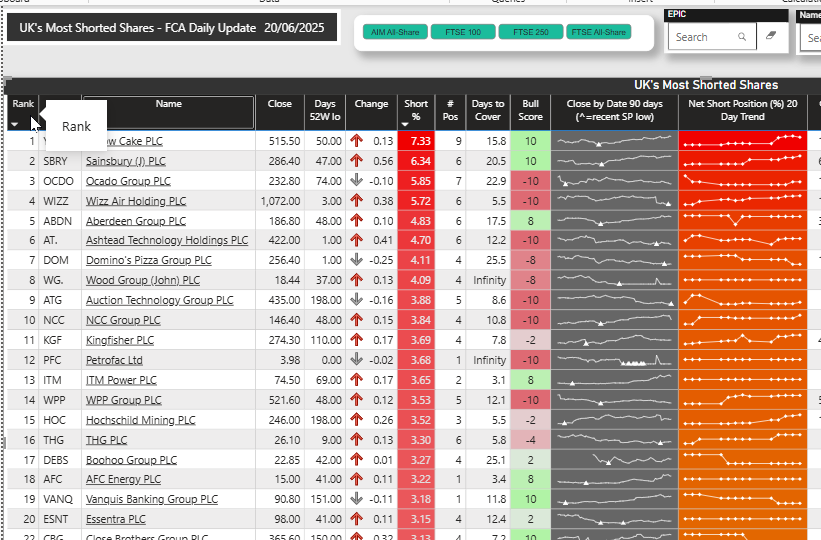Filter by FTSE 100 index
Viewport: 821px width, 540px height.
(463, 32)
